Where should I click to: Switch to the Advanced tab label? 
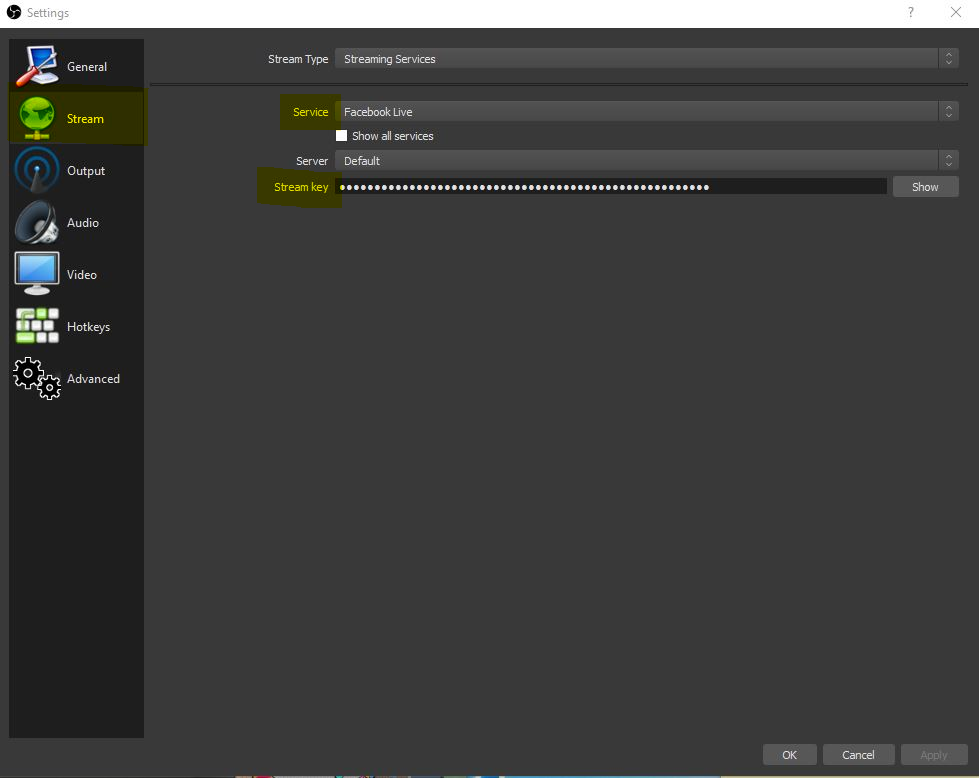(x=93, y=379)
